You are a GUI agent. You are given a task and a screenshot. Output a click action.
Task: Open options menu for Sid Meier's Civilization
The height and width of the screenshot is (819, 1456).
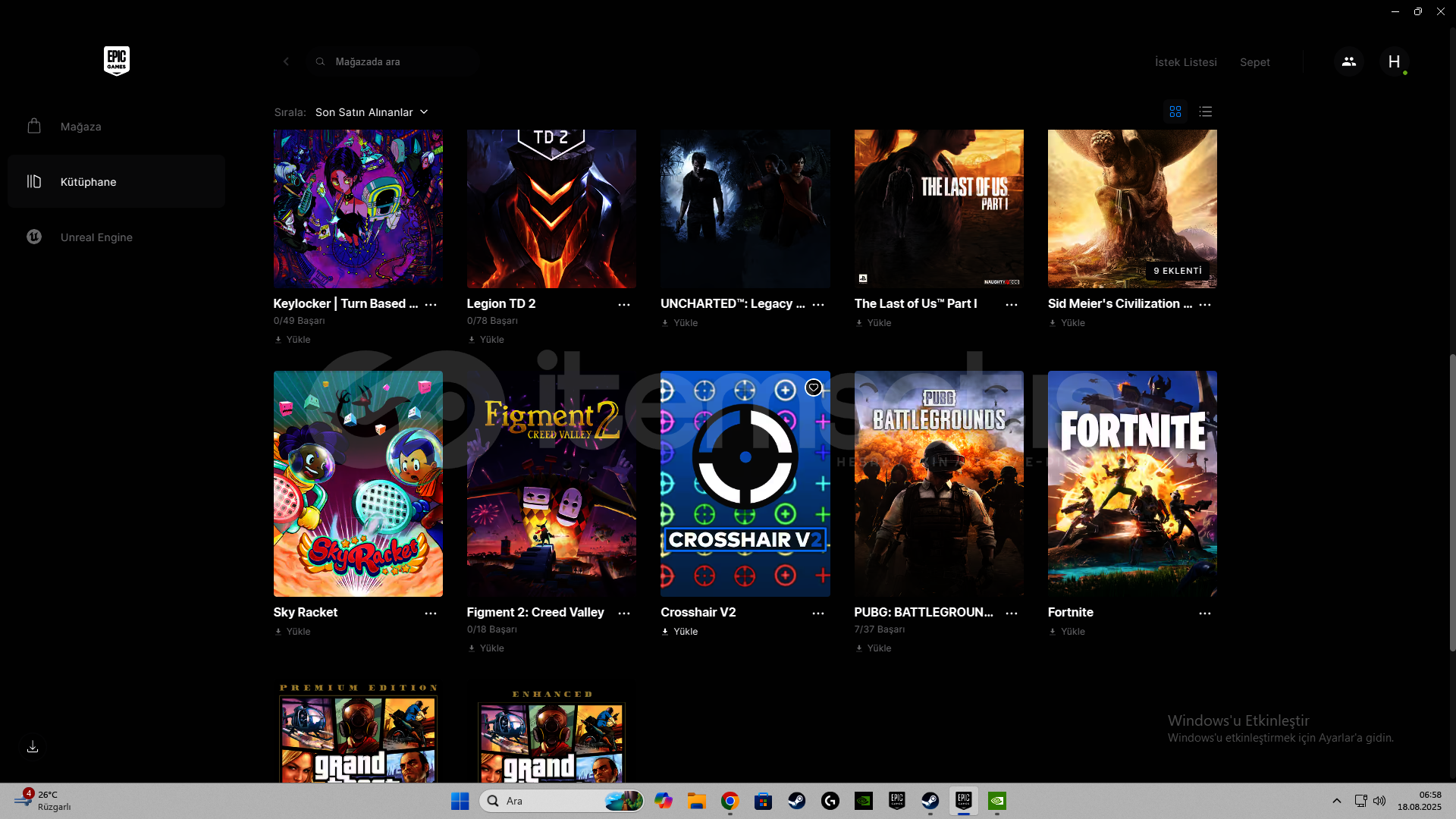pyautogui.click(x=1205, y=304)
